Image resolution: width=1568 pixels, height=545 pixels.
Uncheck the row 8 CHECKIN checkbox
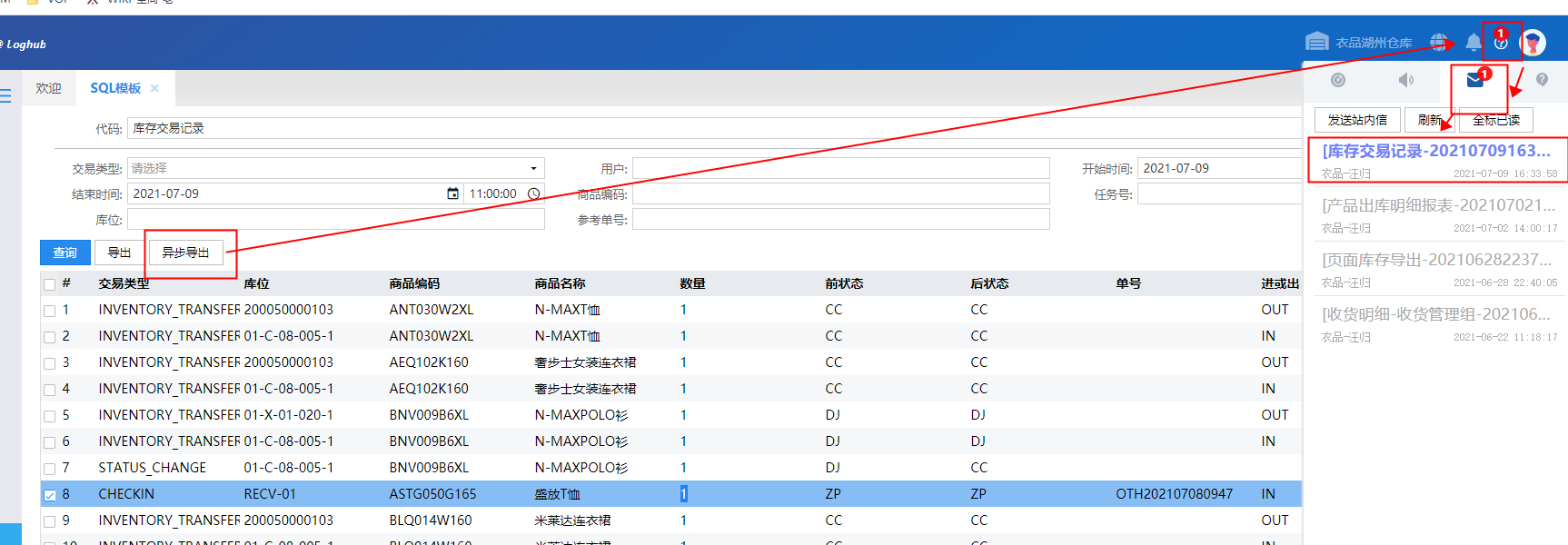pyautogui.click(x=50, y=495)
